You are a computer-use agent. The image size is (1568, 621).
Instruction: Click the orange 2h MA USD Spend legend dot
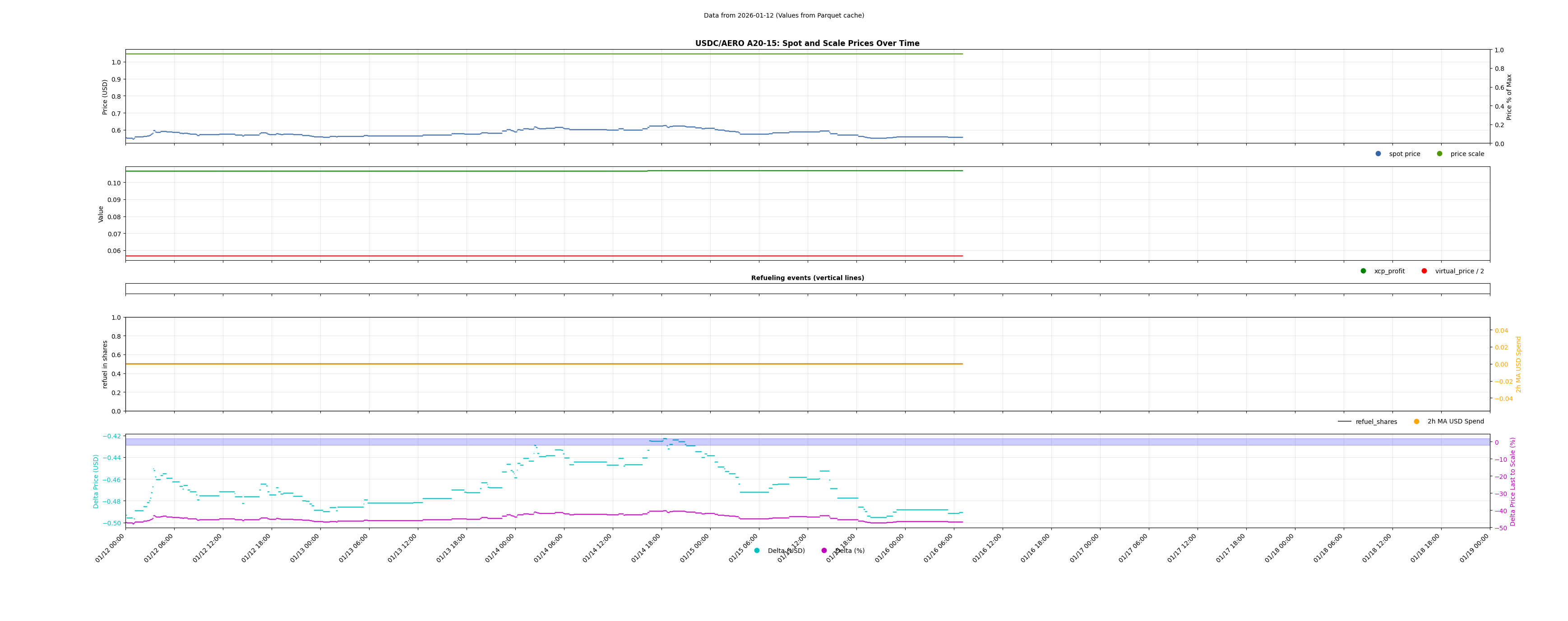coord(1416,422)
